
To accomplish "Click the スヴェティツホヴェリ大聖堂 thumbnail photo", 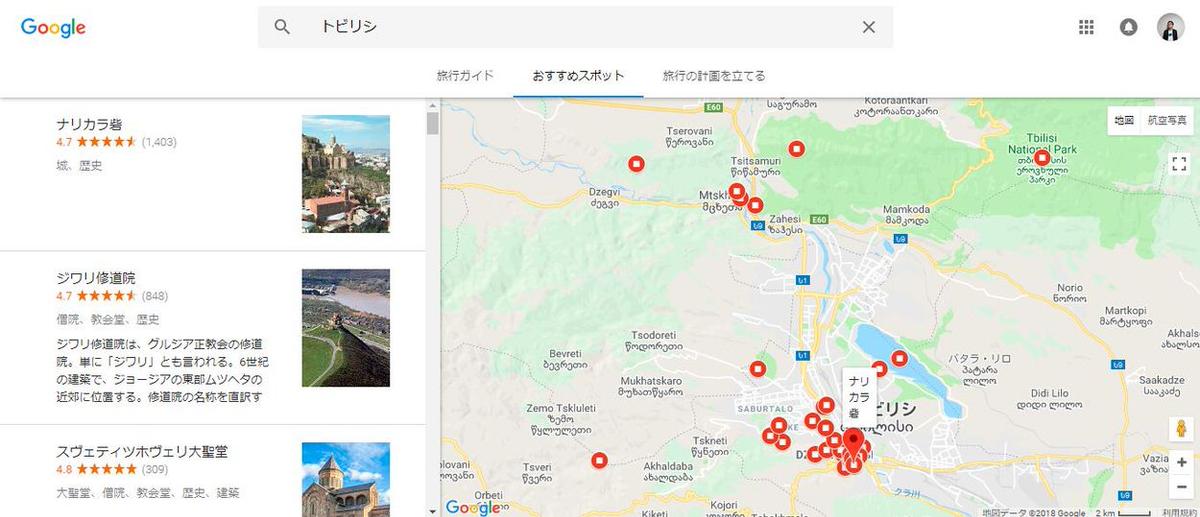I will (x=346, y=479).
